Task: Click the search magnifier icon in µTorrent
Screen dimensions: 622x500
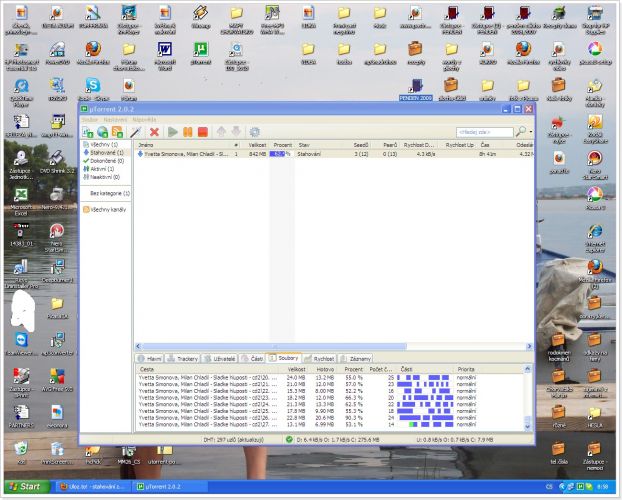Action: 521,131
